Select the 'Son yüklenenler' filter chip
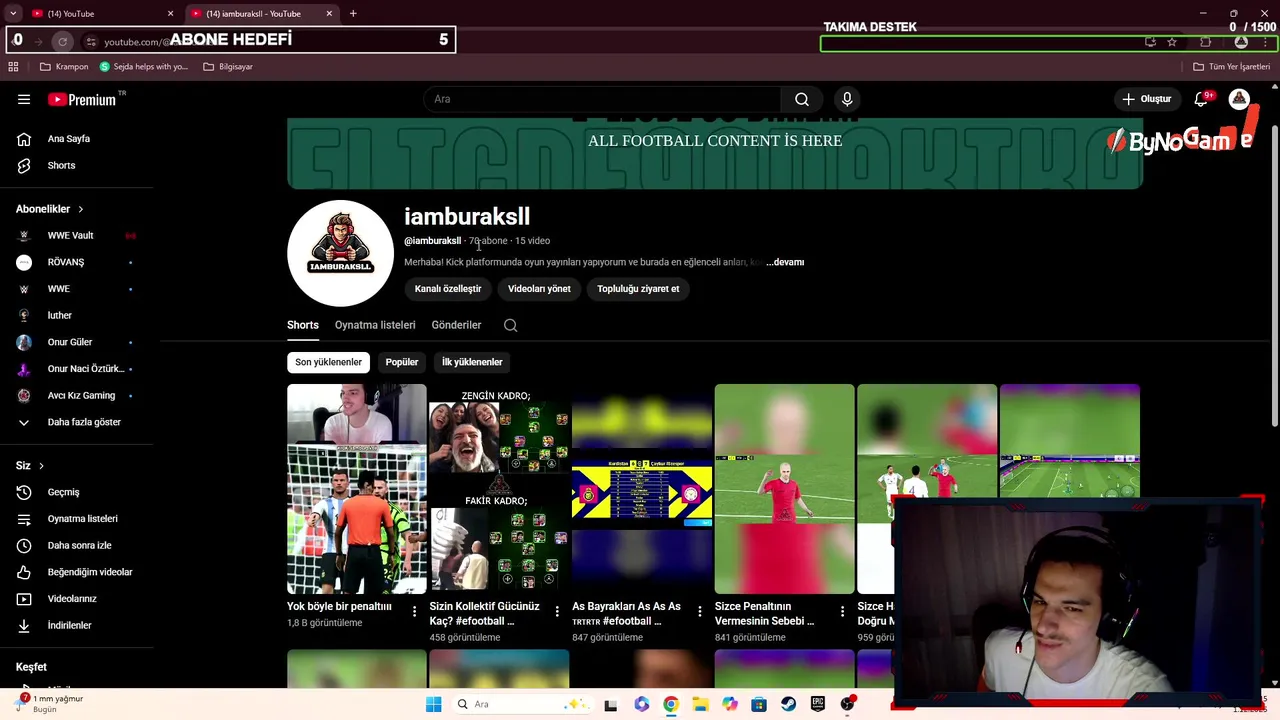The width and height of the screenshot is (1280, 720). coord(328,362)
